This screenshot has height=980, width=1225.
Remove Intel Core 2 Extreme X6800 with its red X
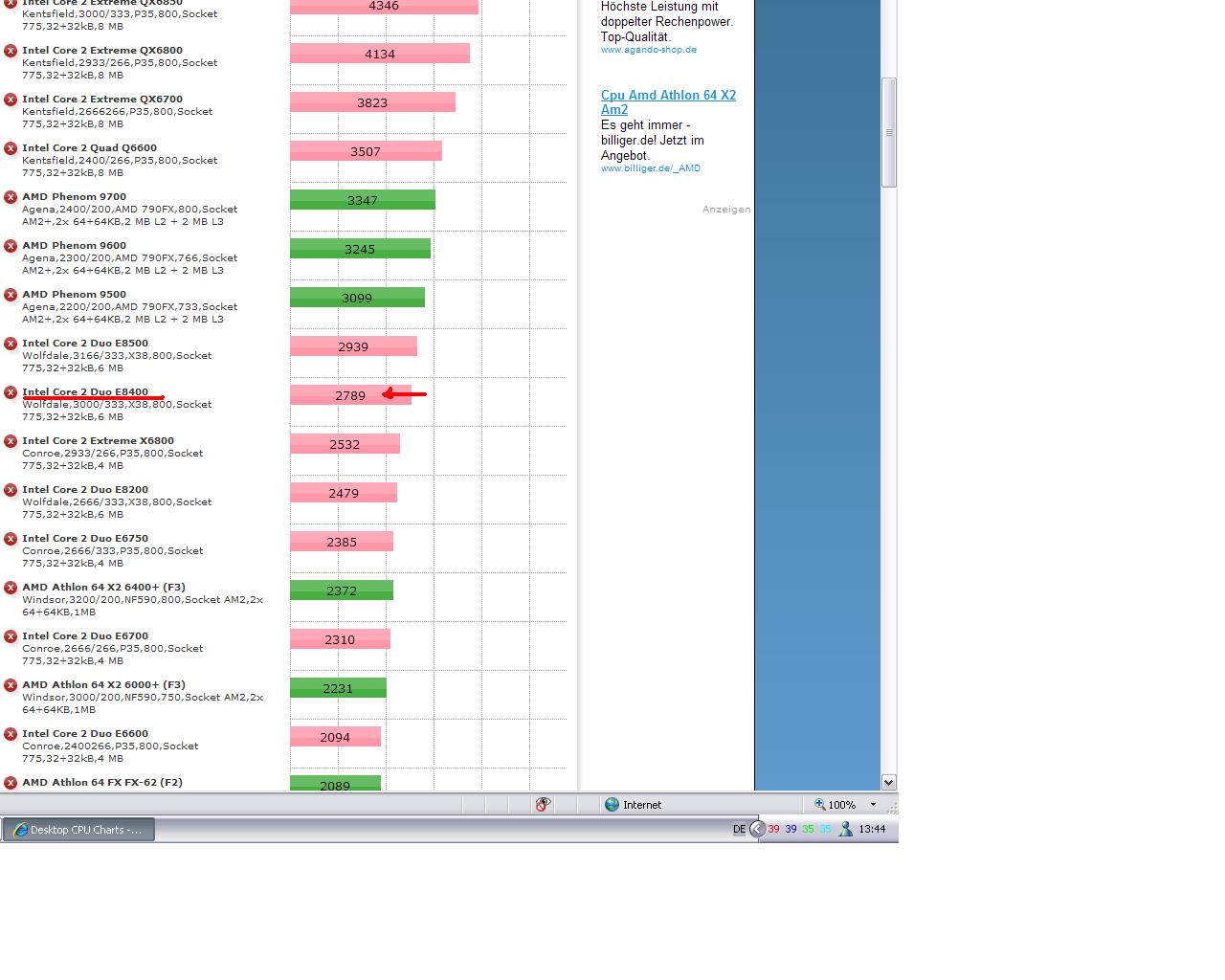point(11,441)
